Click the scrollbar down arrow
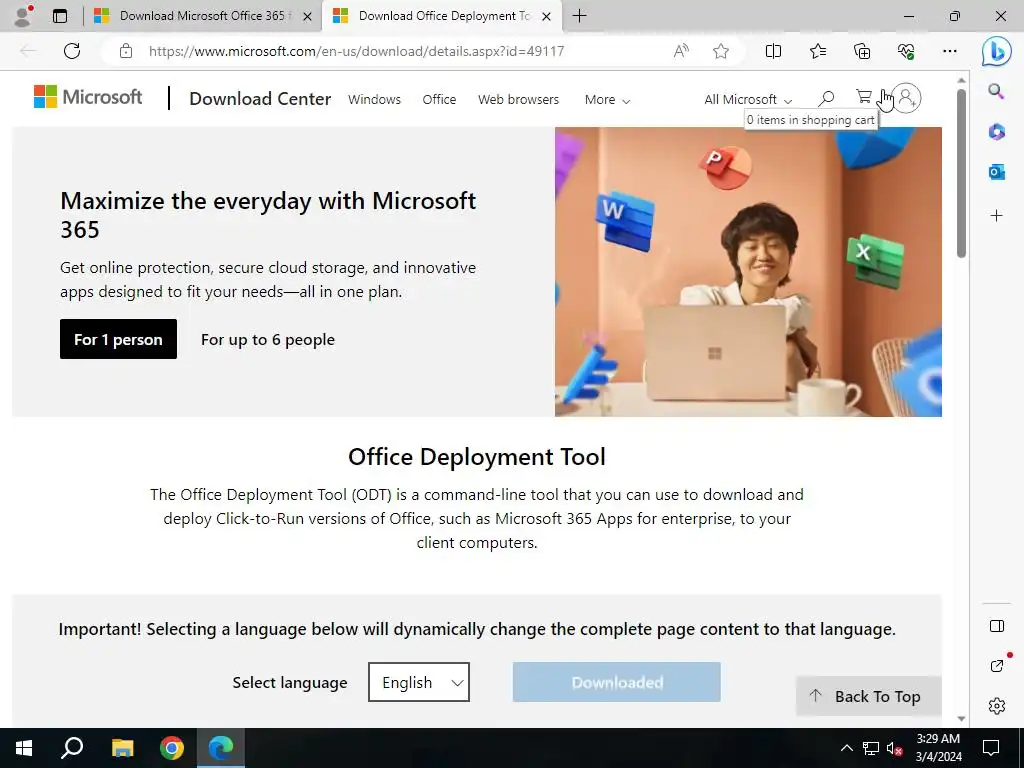This screenshot has width=1024, height=768. click(x=961, y=718)
